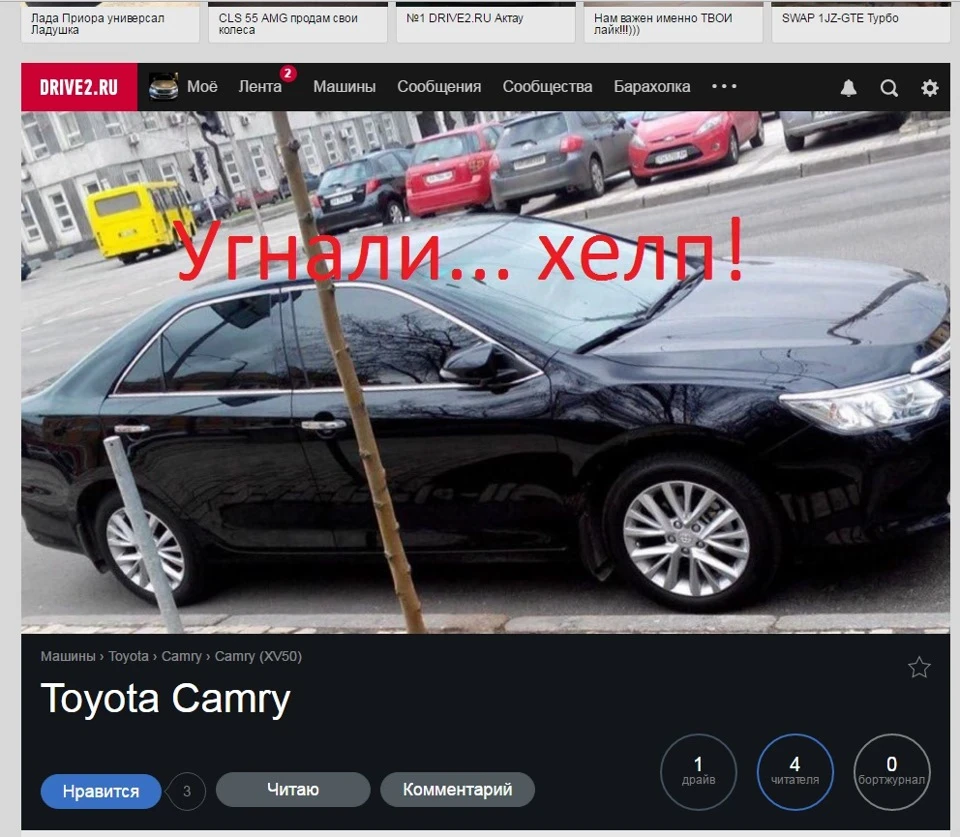Follow the Машины breadcrumb link
The height and width of the screenshot is (837, 960).
tap(68, 656)
